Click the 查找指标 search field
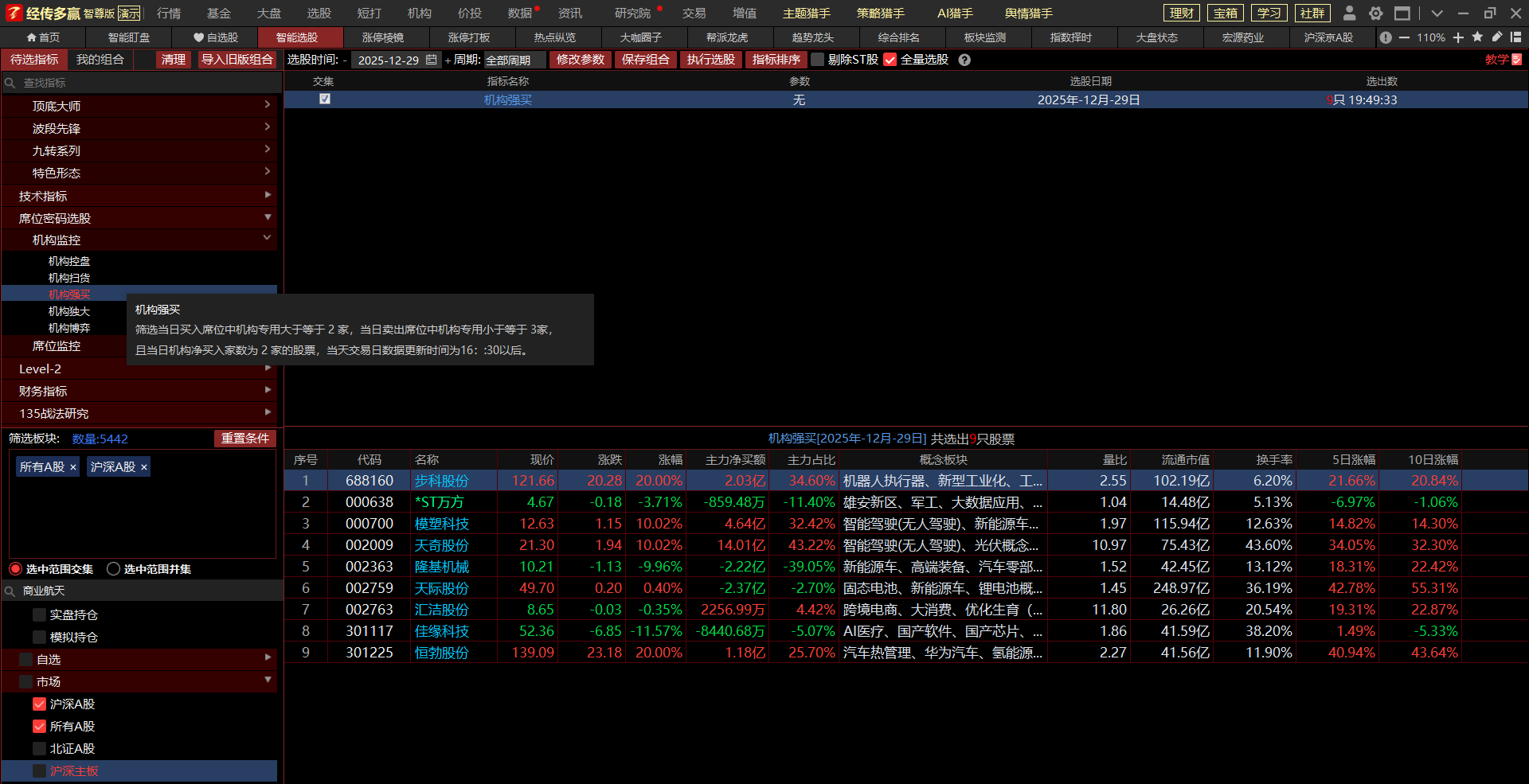This screenshot has width=1529, height=784. (x=143, y=83)
